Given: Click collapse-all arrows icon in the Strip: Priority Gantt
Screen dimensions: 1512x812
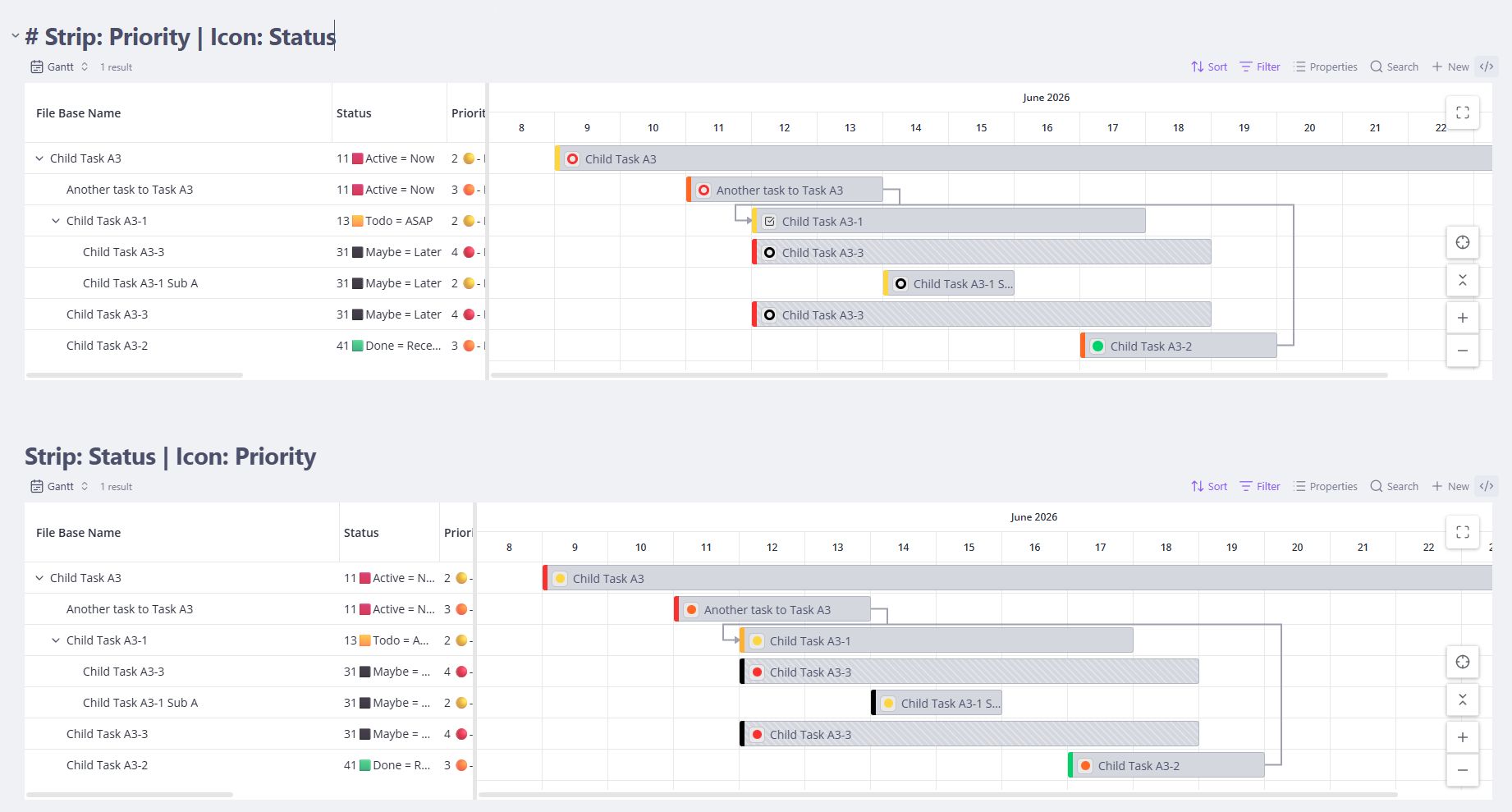Looking at the screenshot, I should click(1463, 280).
